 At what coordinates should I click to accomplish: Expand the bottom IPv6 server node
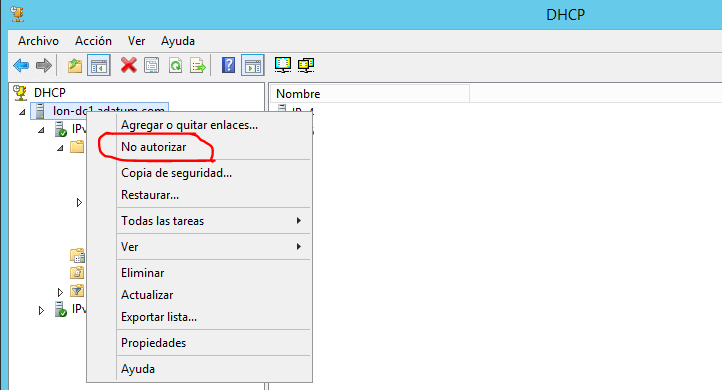coord(41,310)
